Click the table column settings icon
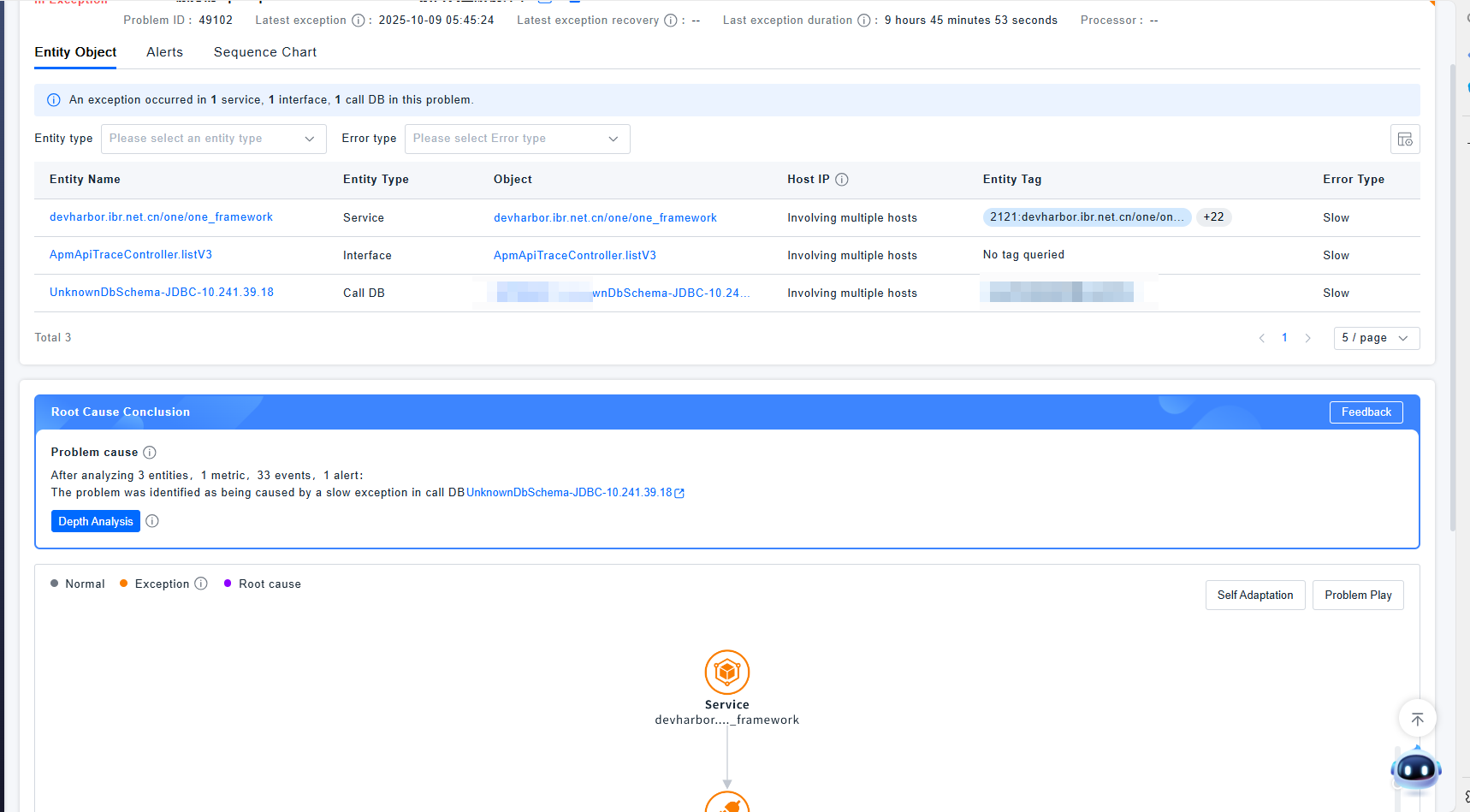This screenshot has width=1470, height=812. (1404, 139)
